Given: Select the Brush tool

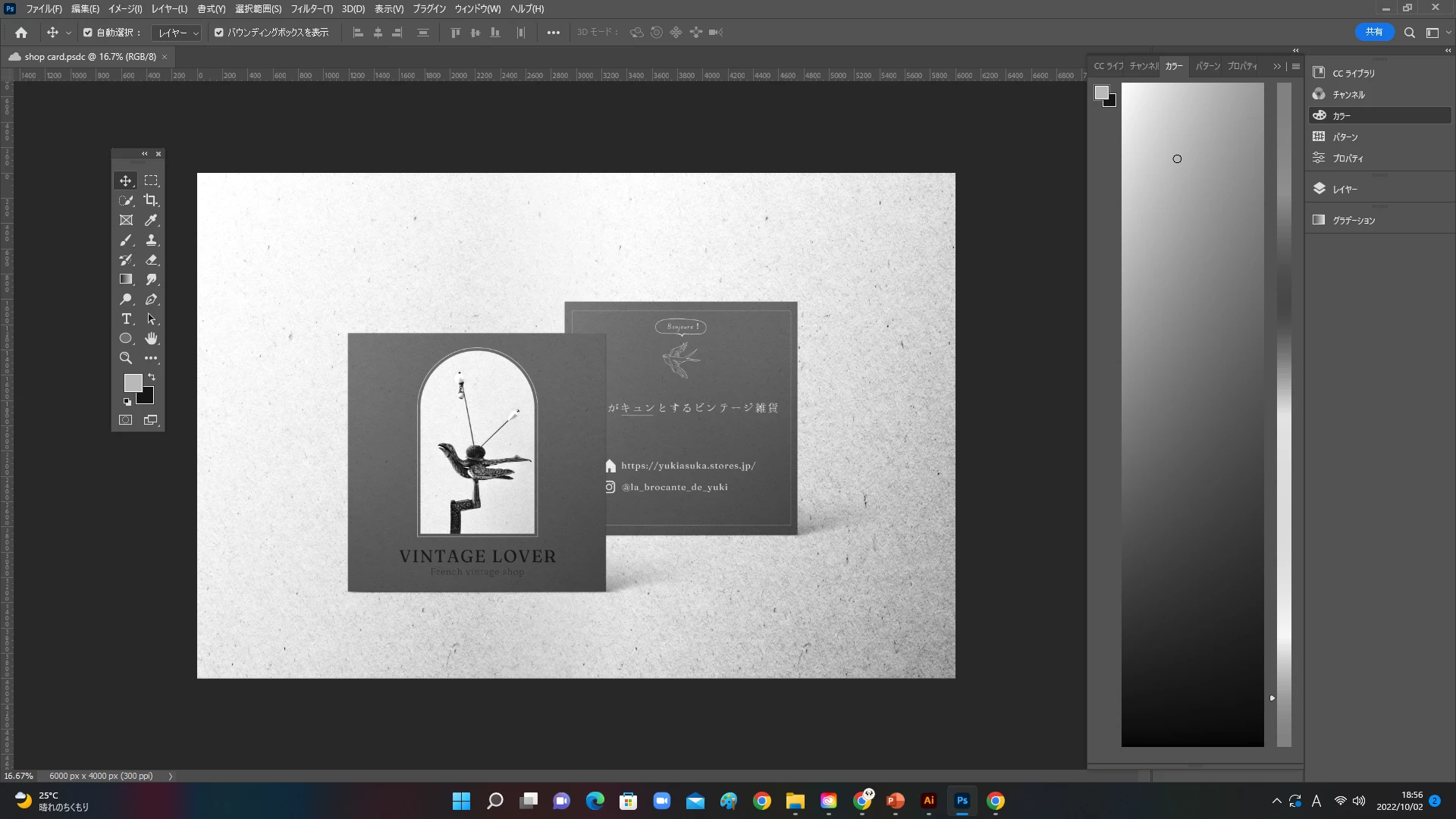Looking at the screenshot, I should [x=126, y=240].
